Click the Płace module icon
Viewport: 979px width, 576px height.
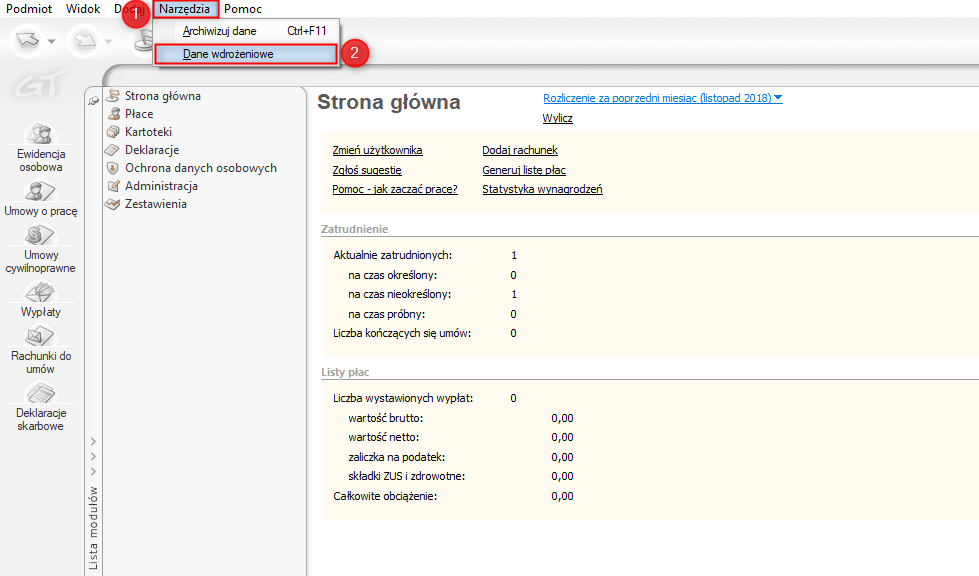click(x=114, y=114)
